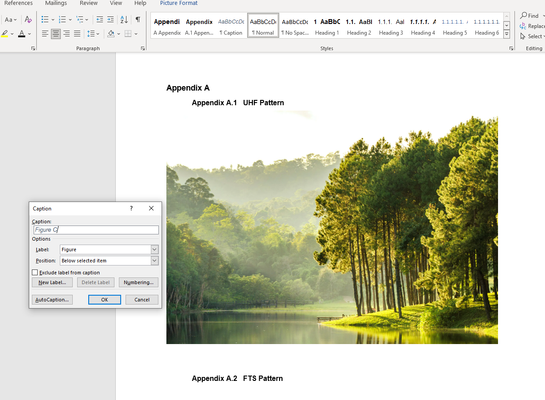Open the Paragraph settings dialog launcher
The image size is (545, 400).
[143, 48]
